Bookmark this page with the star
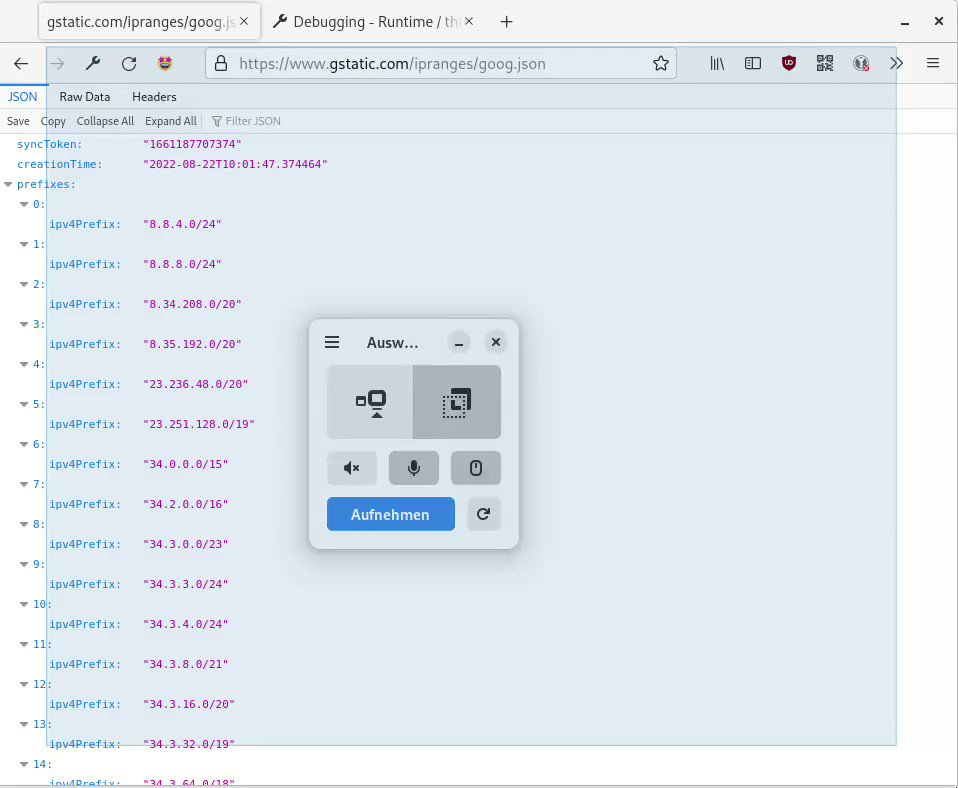 [660, 64]
